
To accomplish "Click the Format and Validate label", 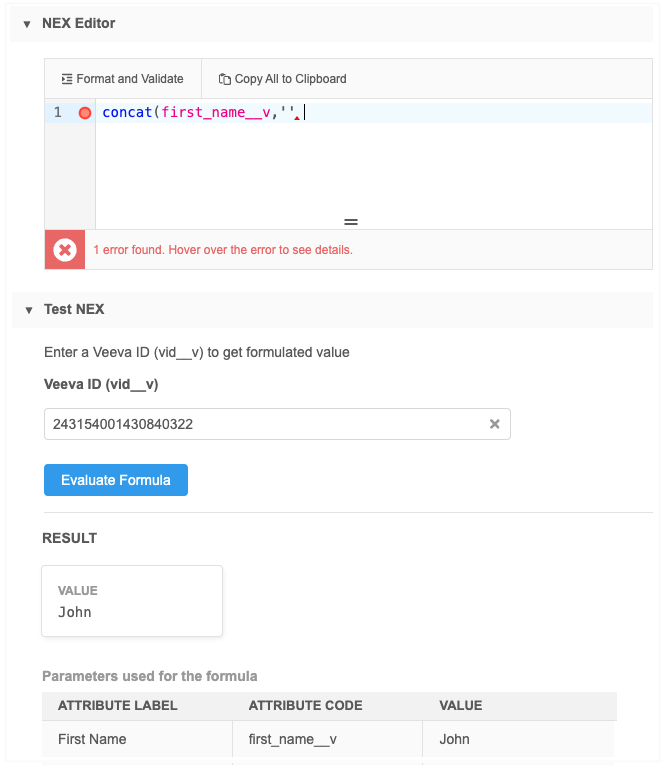I will tap(130, 79).
